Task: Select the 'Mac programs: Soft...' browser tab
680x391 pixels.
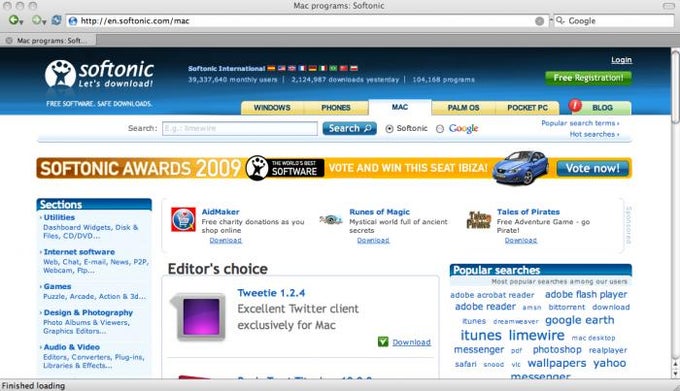Action: (x=48, y=40)
